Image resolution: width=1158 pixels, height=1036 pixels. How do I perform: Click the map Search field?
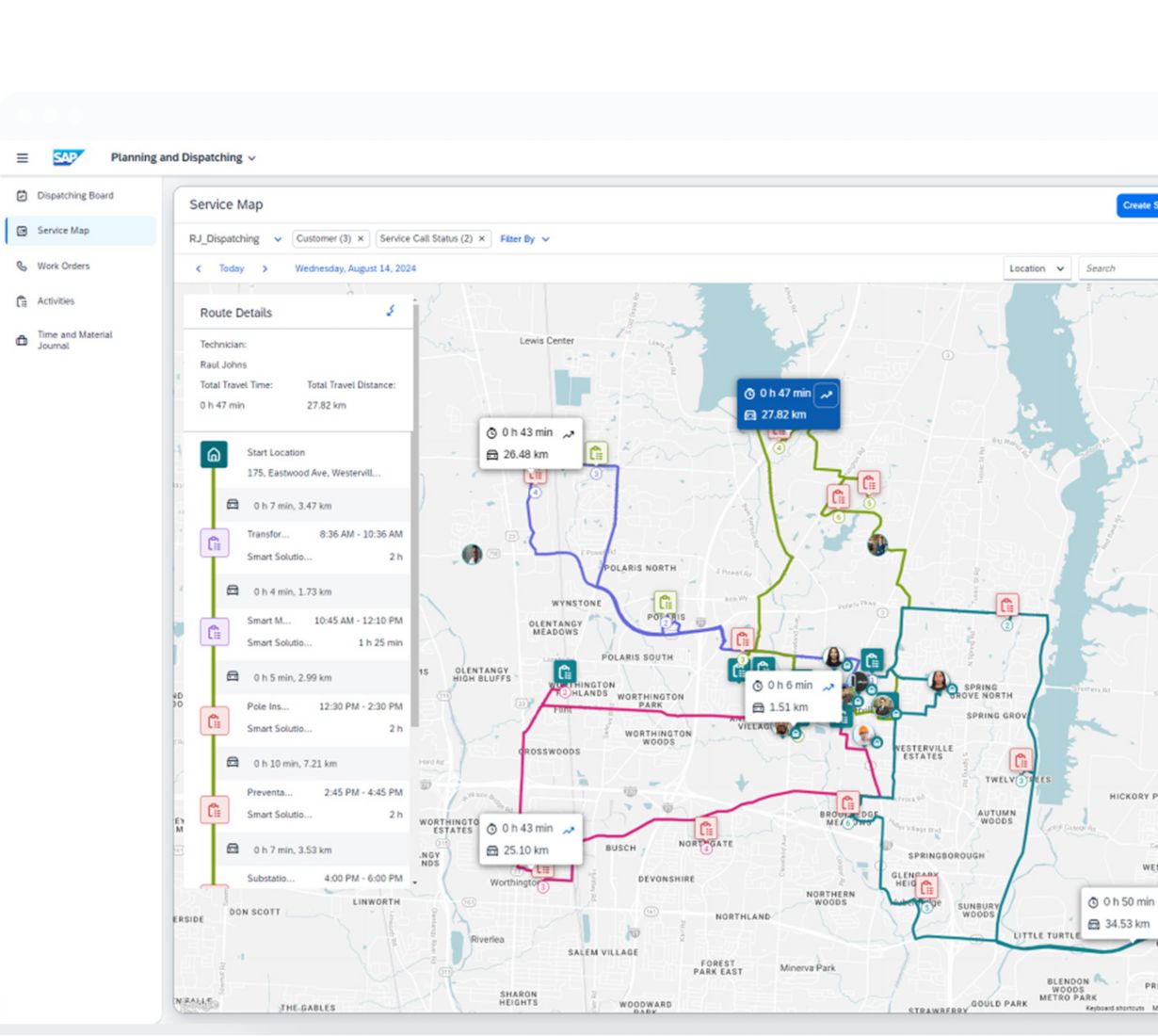(x=1118, y=268)
